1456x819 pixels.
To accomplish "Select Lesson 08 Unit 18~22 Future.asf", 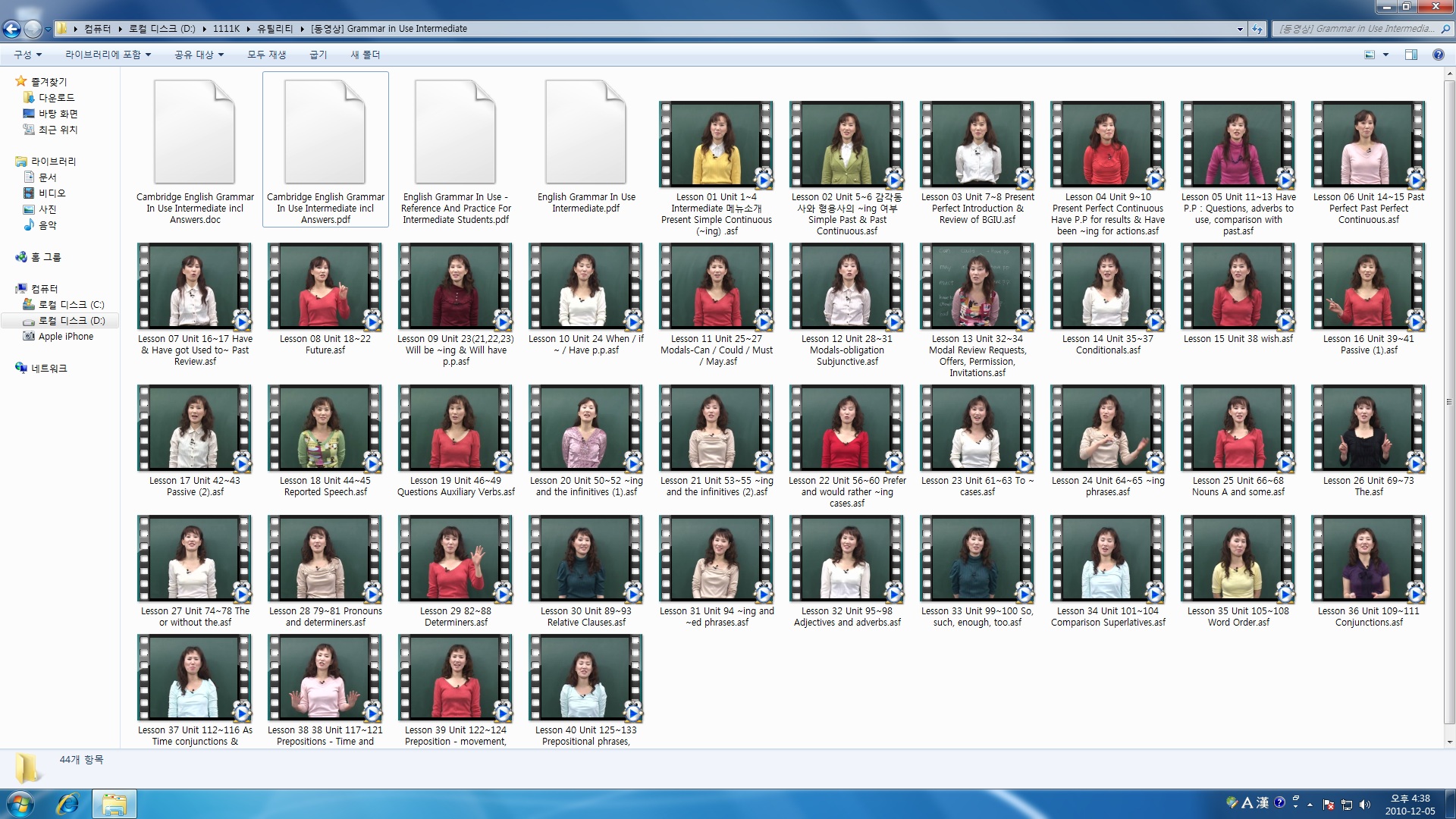I will click(x=325, y=286).
